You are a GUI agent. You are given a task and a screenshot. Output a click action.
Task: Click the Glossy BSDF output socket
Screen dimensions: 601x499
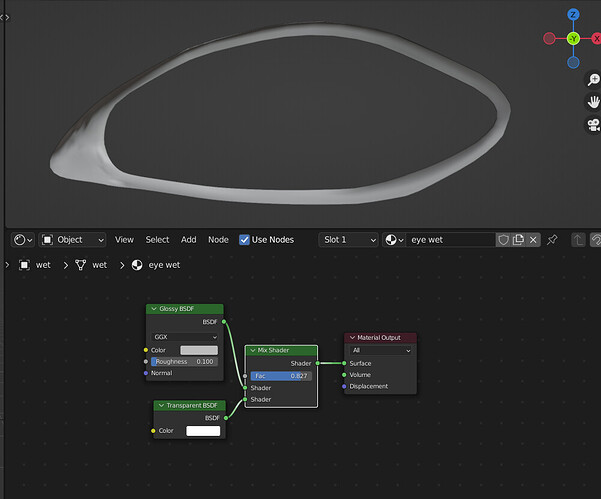(x=224, y=322)
